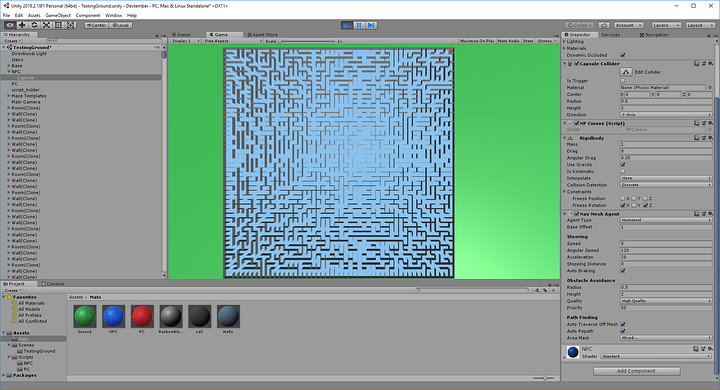Open the Assets menu
The image size is (720, 390).
[34, 15]
